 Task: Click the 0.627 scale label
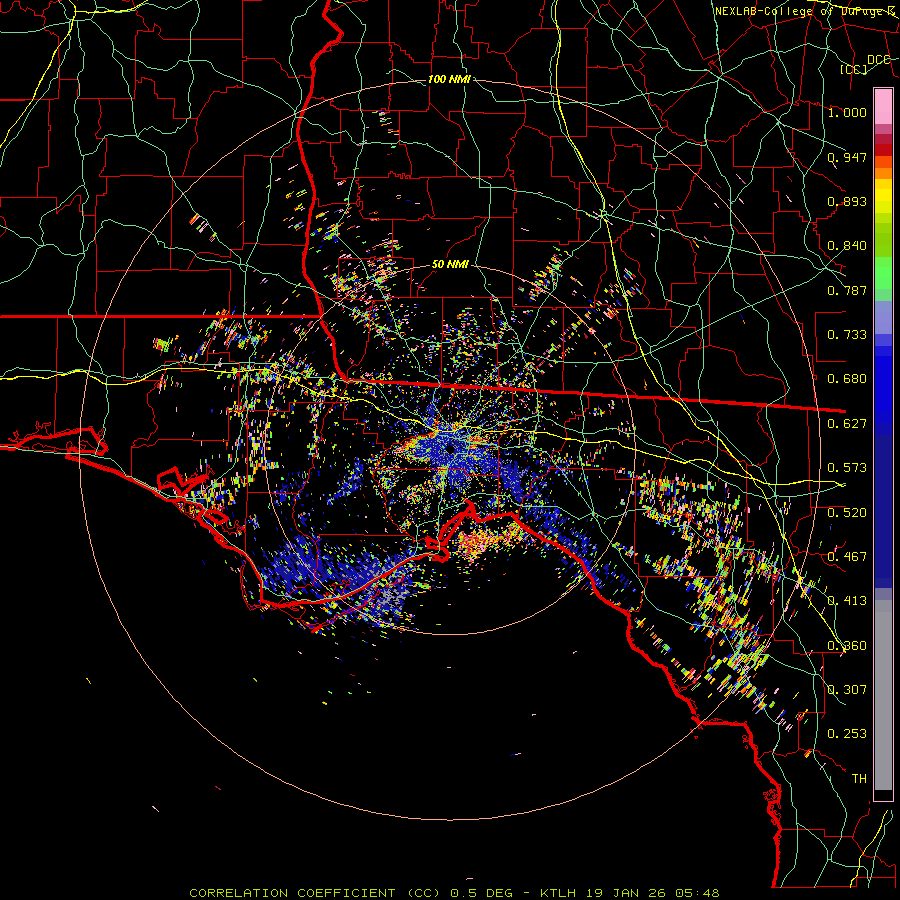tap(847, 424)
